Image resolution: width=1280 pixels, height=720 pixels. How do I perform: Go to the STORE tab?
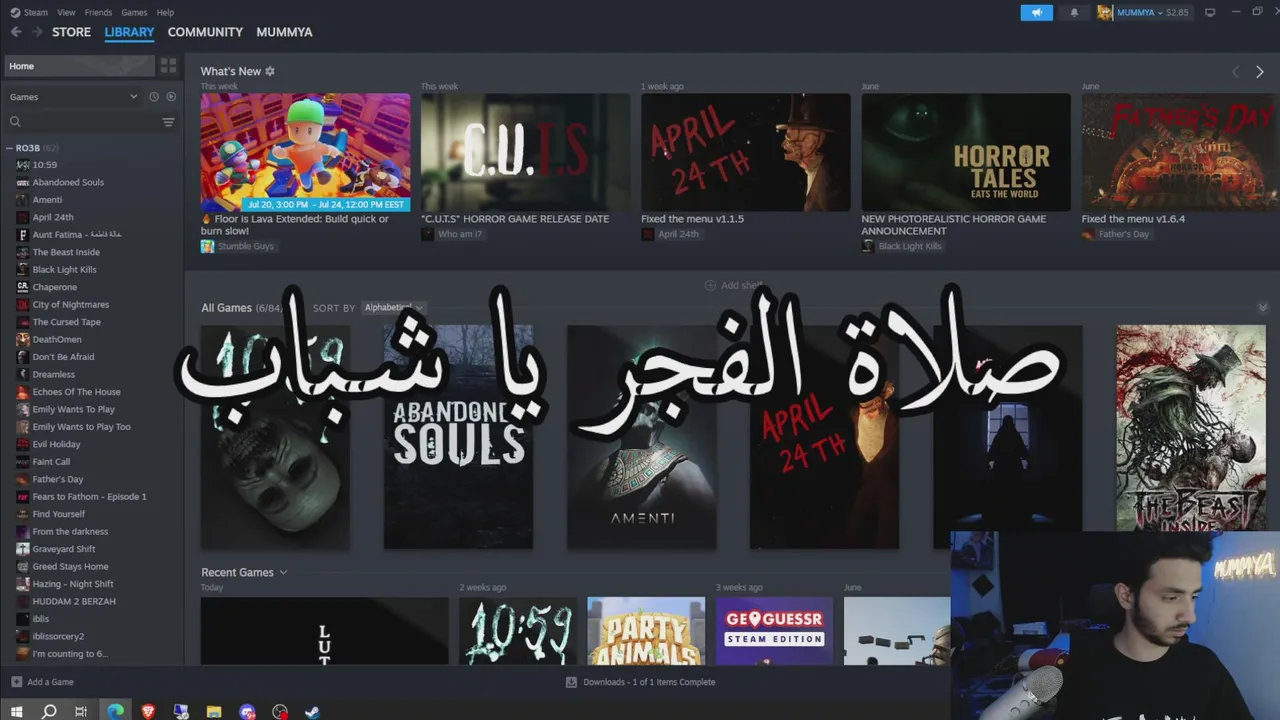pos(72,32)
